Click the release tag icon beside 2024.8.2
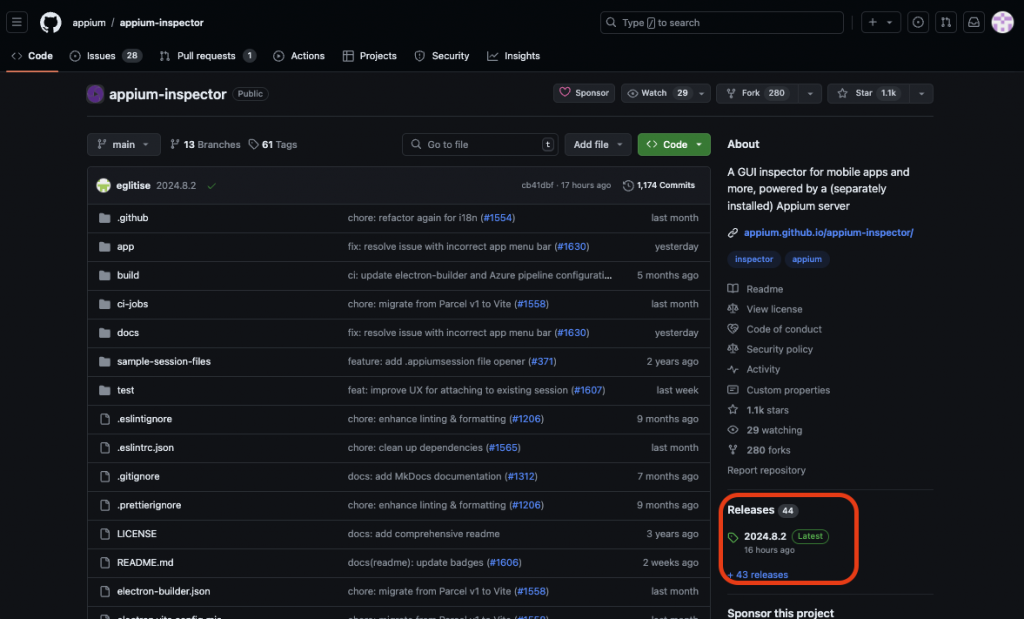Image resolution: width=1024 pixels, height=619 pixels. [733, 537]
